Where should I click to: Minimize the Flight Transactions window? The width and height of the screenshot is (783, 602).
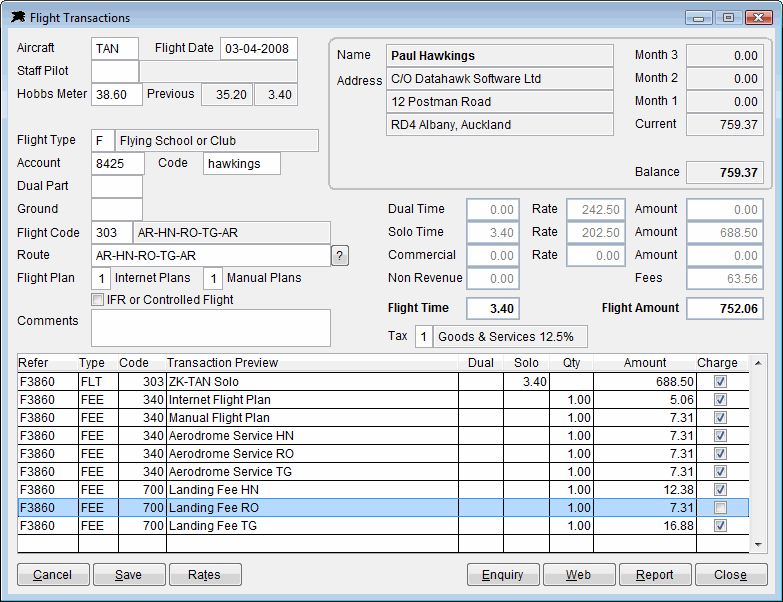[699, 18]
